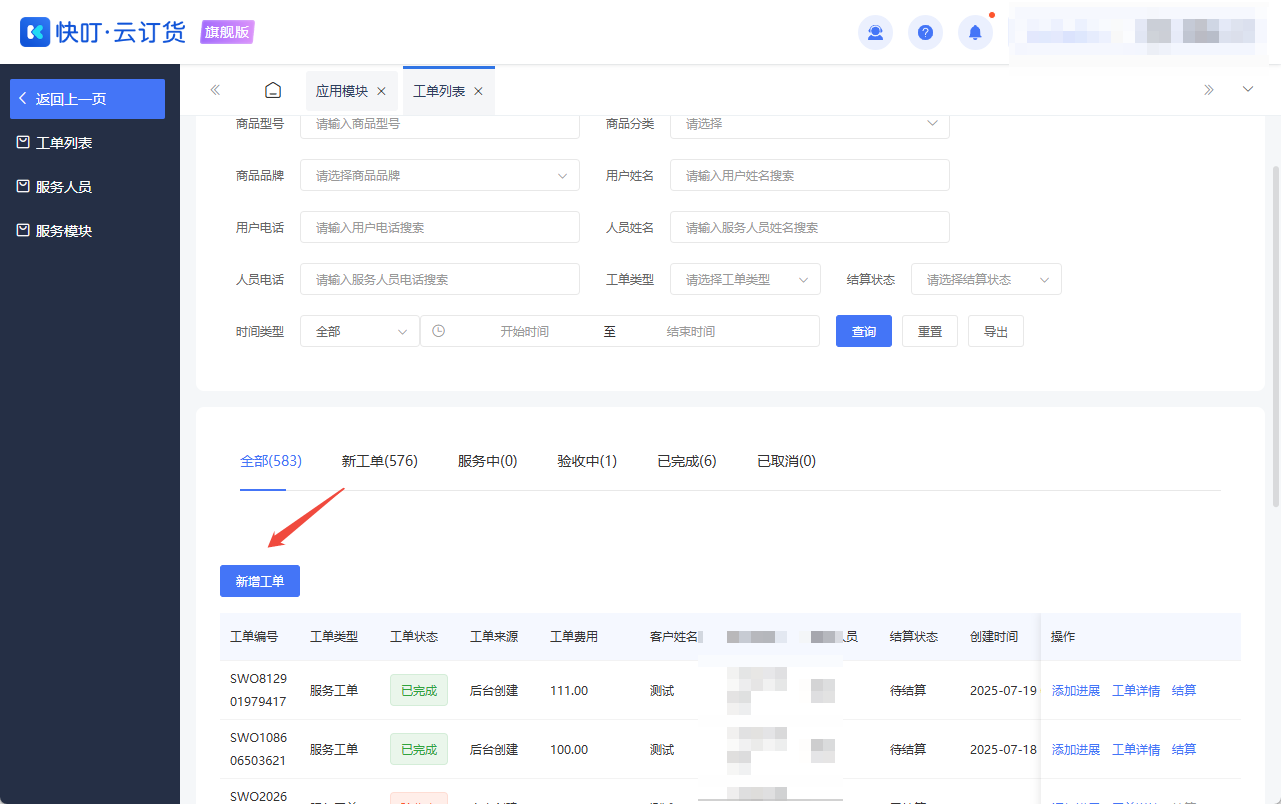The height and width of the screenshot is (804, 1281).
Task: Open the notification bell icon
Action: pyautogui.click(x=975, y=33)
